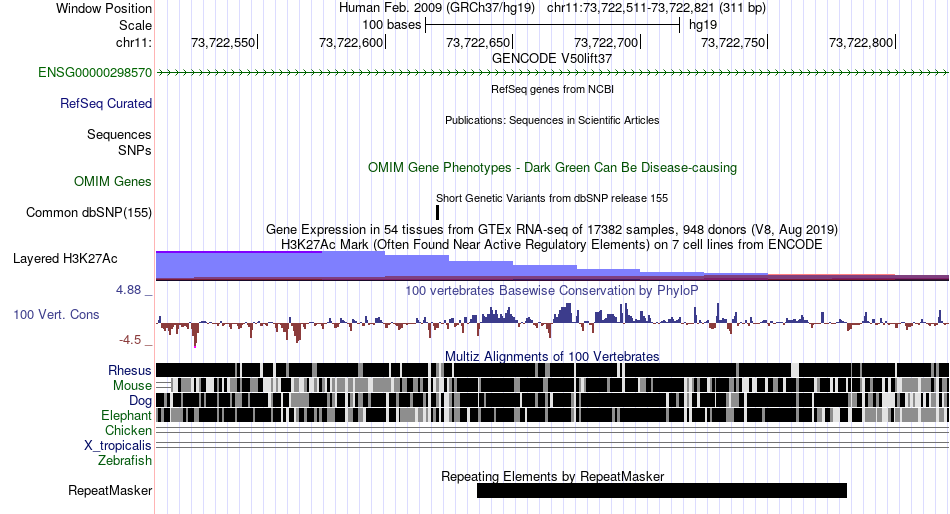
Task: Select the SNPs track label
Action: (135, 150)
